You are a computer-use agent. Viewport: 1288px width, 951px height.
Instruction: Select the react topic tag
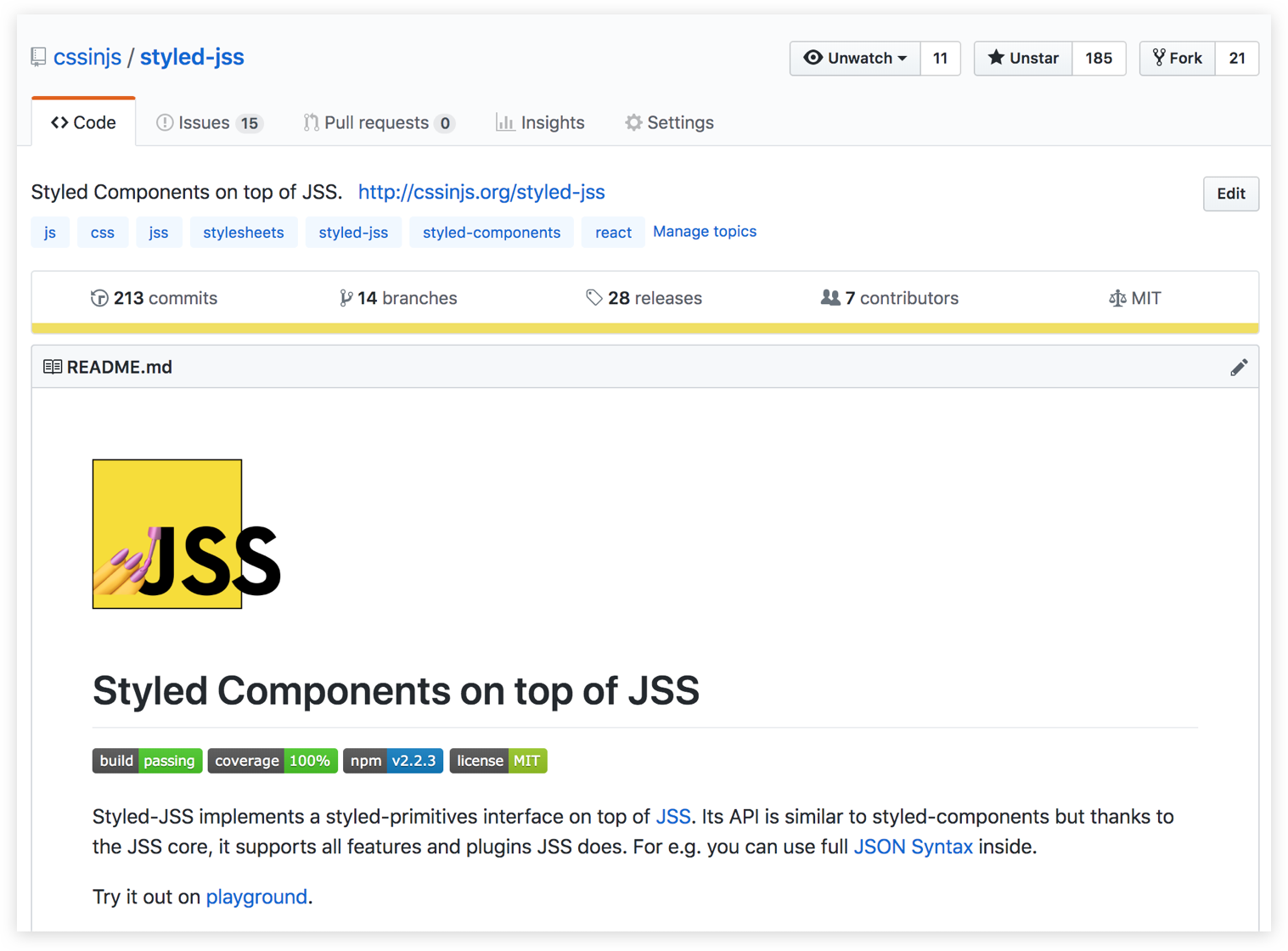(x=613, y=232)
